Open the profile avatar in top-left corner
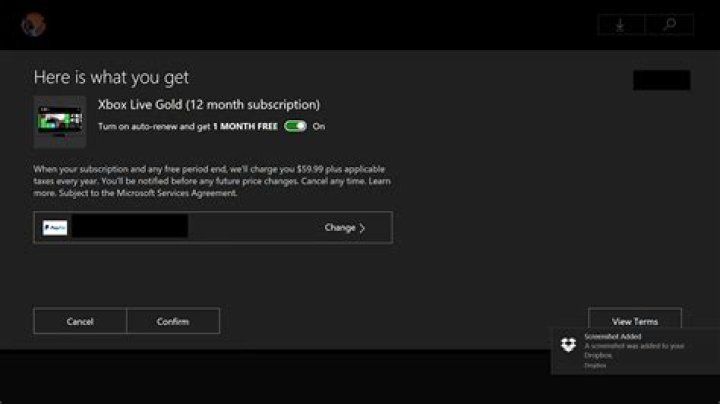 click(33, 24)
